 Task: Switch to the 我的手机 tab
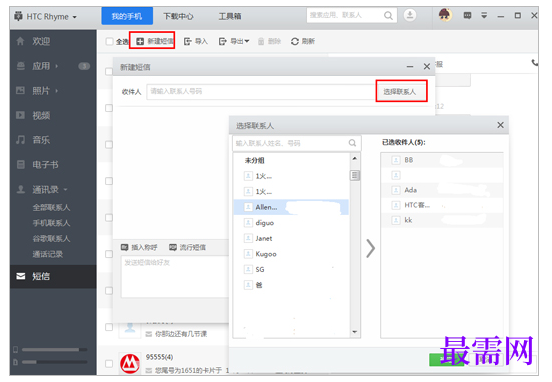coord(127,16)
